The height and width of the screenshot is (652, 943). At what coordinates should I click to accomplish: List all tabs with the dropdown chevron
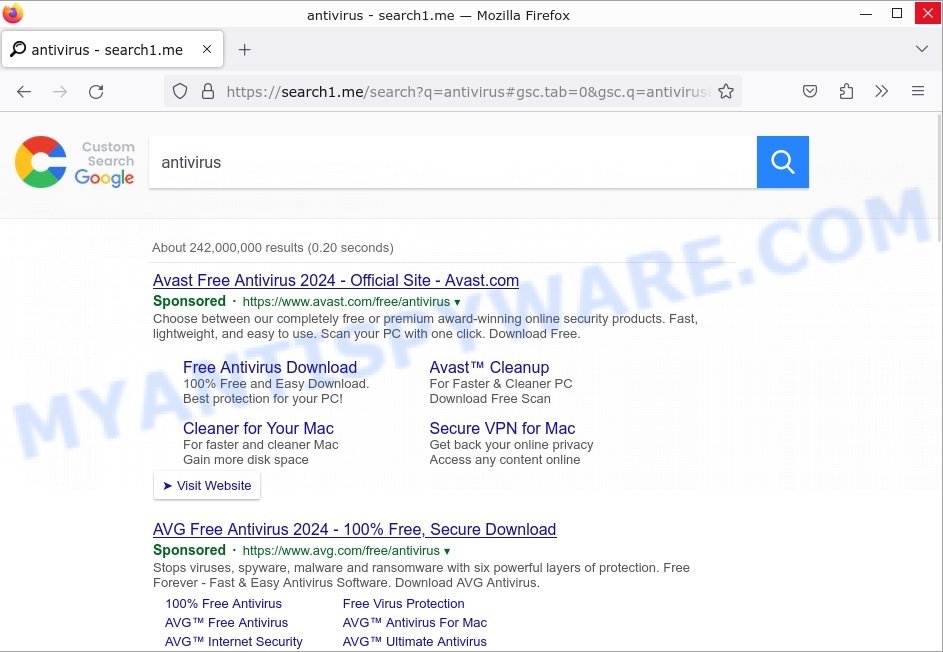pyautogui.click(x=921, y=49)
